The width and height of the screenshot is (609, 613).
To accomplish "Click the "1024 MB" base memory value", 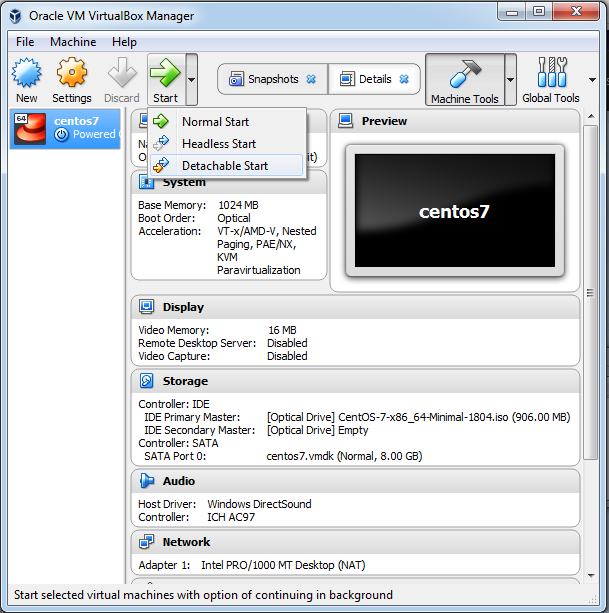I will click(x=238, y=205).
